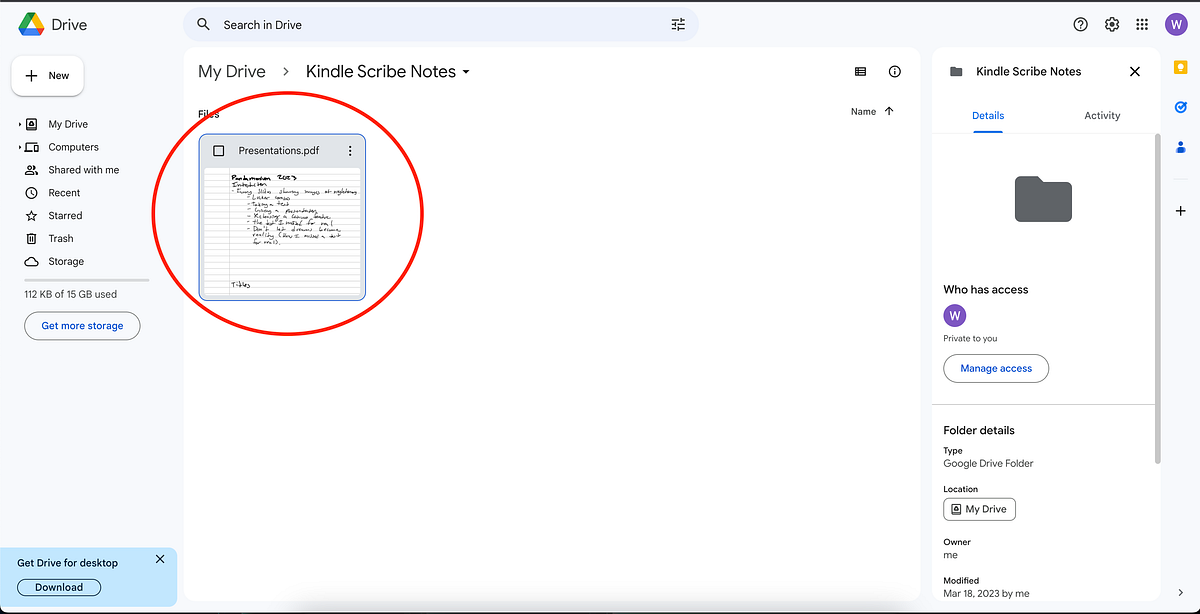Open the Google apps grid

point(1142,24)
